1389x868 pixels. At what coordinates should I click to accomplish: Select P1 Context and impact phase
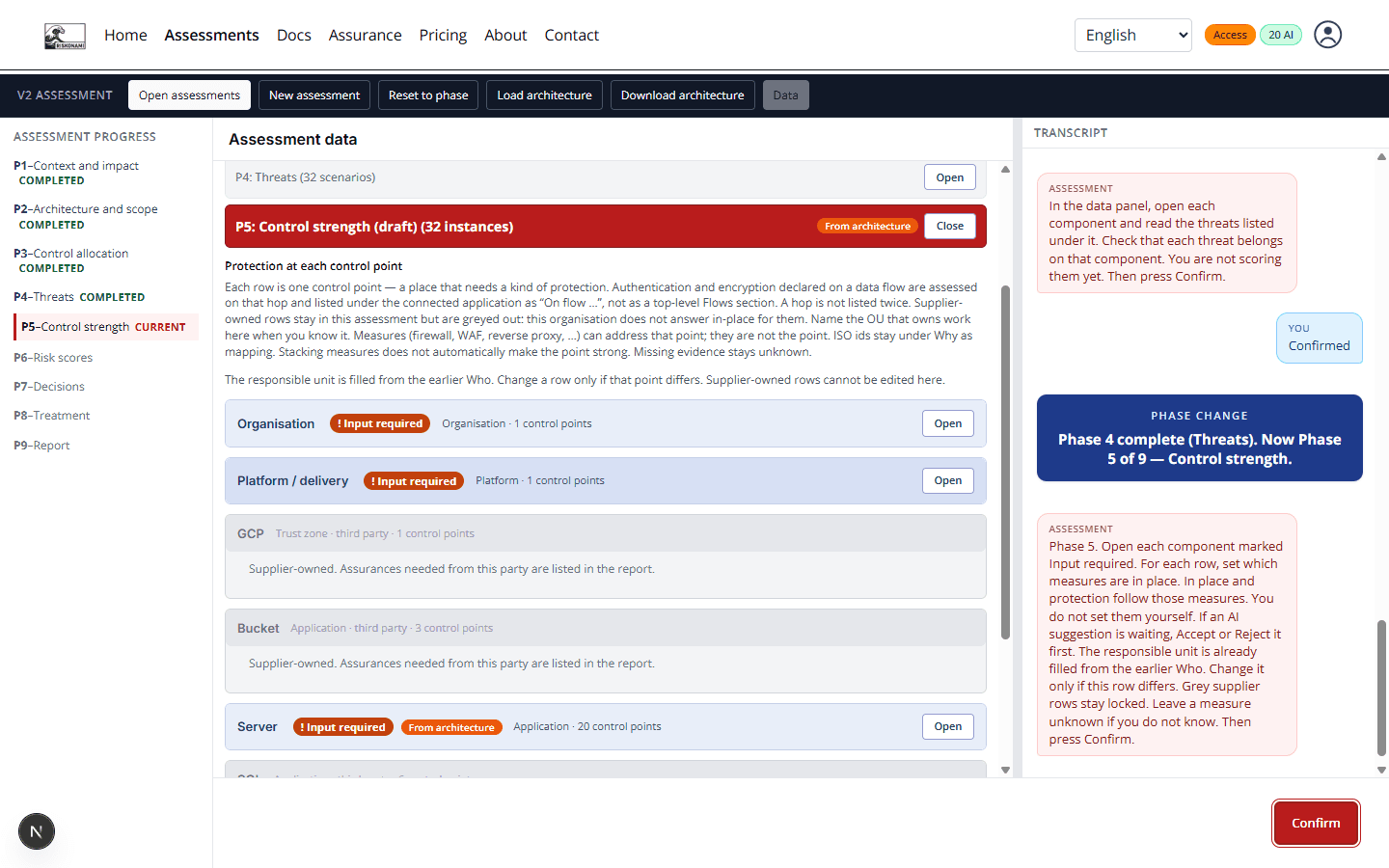coord(106,173)
